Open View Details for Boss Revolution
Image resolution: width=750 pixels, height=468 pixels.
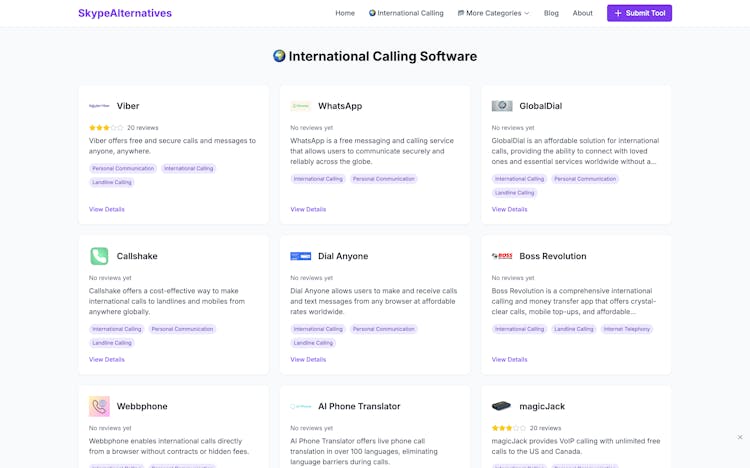tap(509, 359)
